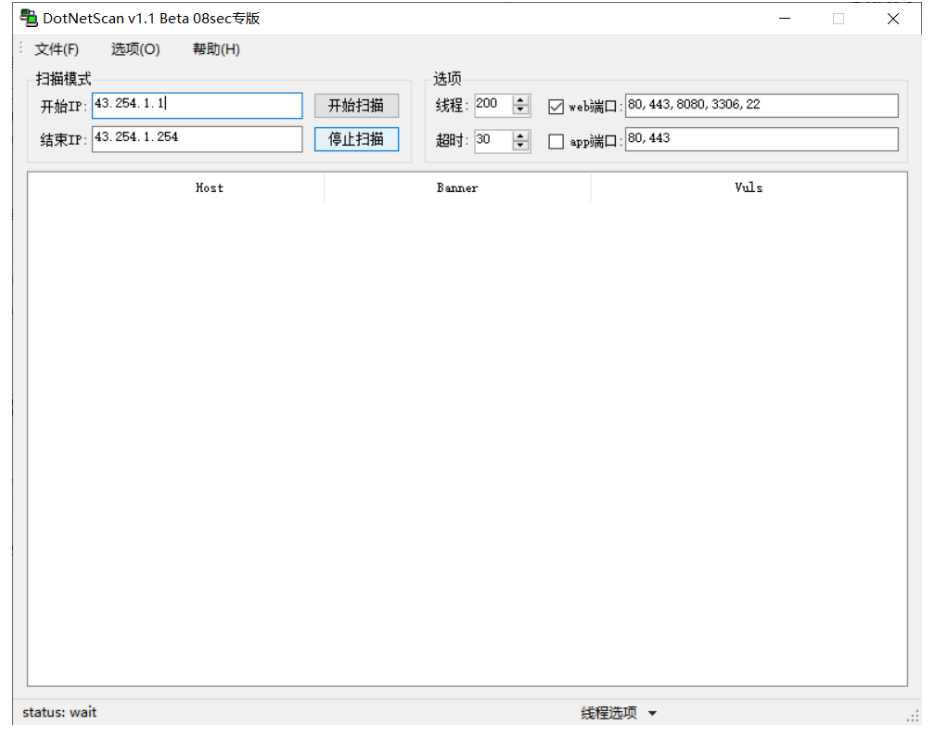Click the 开始IP input field

click(197, 105)
